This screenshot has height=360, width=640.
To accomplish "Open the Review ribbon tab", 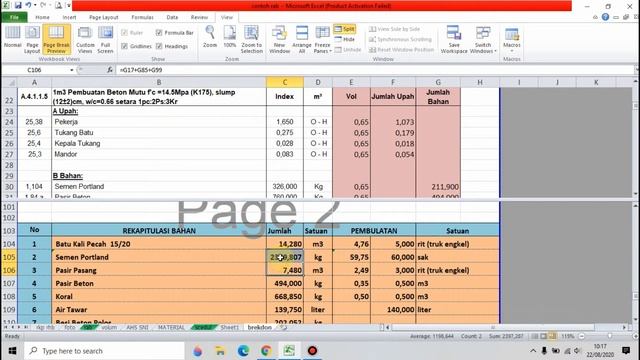I will coord(199,17).
